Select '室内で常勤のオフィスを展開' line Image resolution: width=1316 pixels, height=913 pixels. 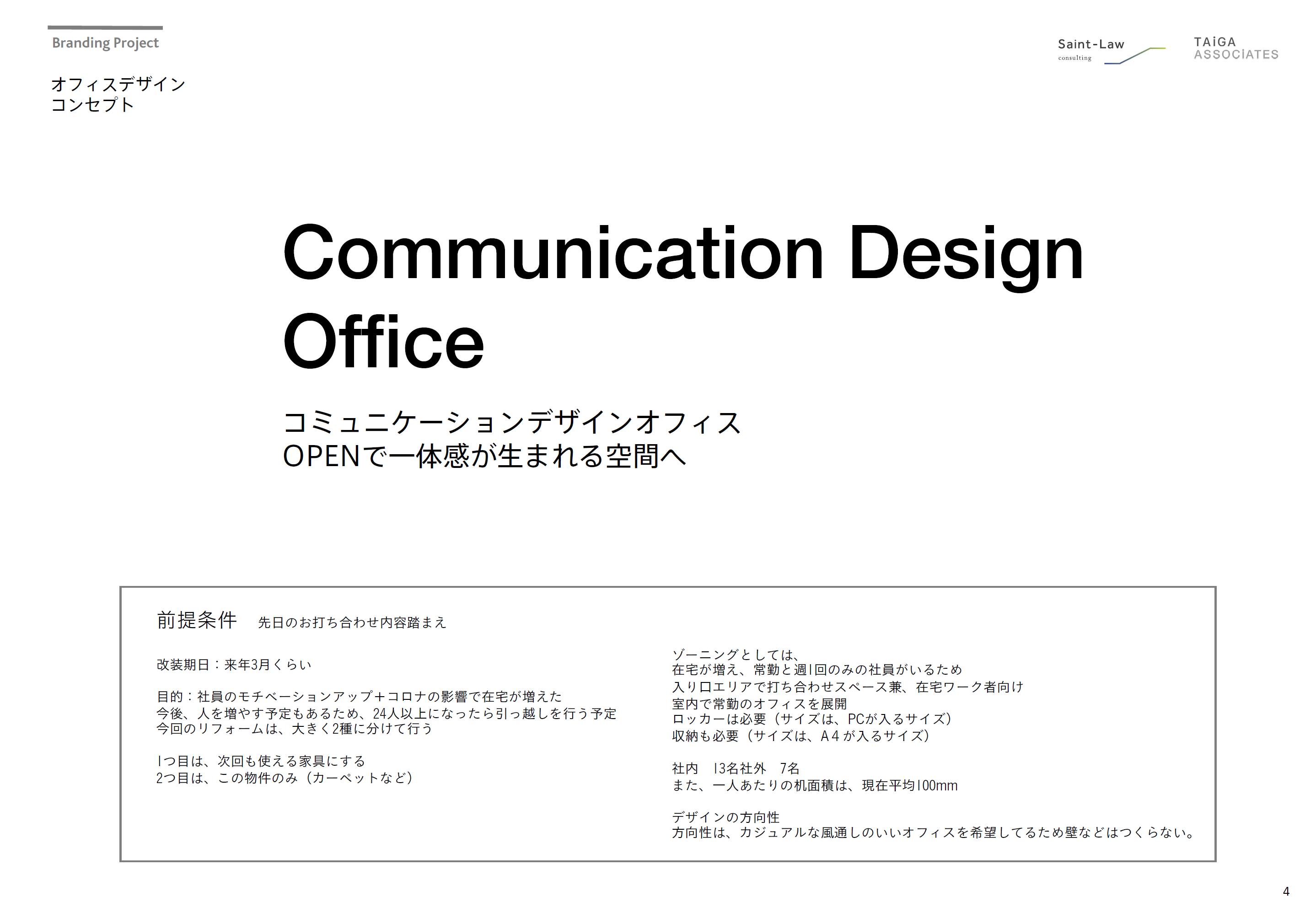[759, 704]
